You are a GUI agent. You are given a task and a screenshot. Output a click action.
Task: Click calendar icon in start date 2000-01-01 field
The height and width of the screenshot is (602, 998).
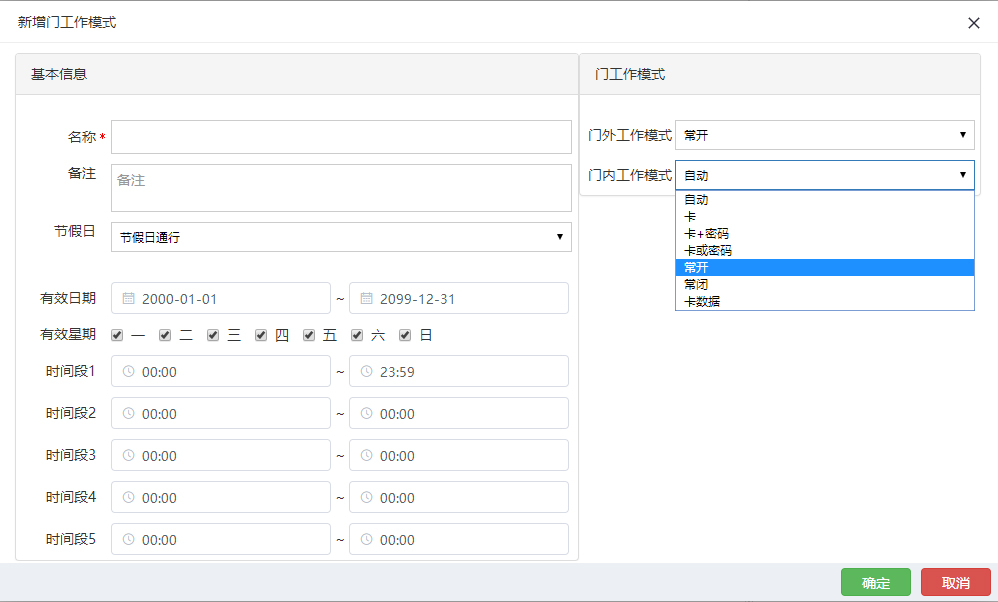pyautogui.click(x=128, y=298)
